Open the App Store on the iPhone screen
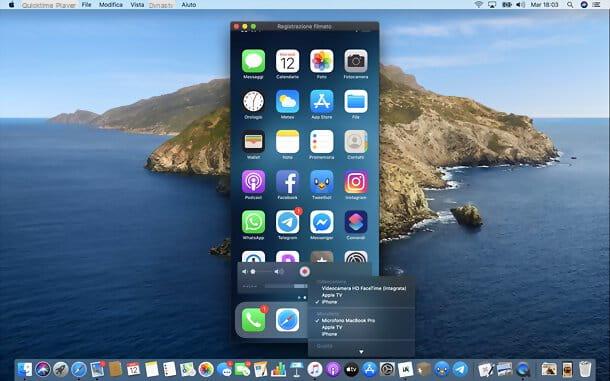Screen dimensions: 610x381 [x=322, y=102]
